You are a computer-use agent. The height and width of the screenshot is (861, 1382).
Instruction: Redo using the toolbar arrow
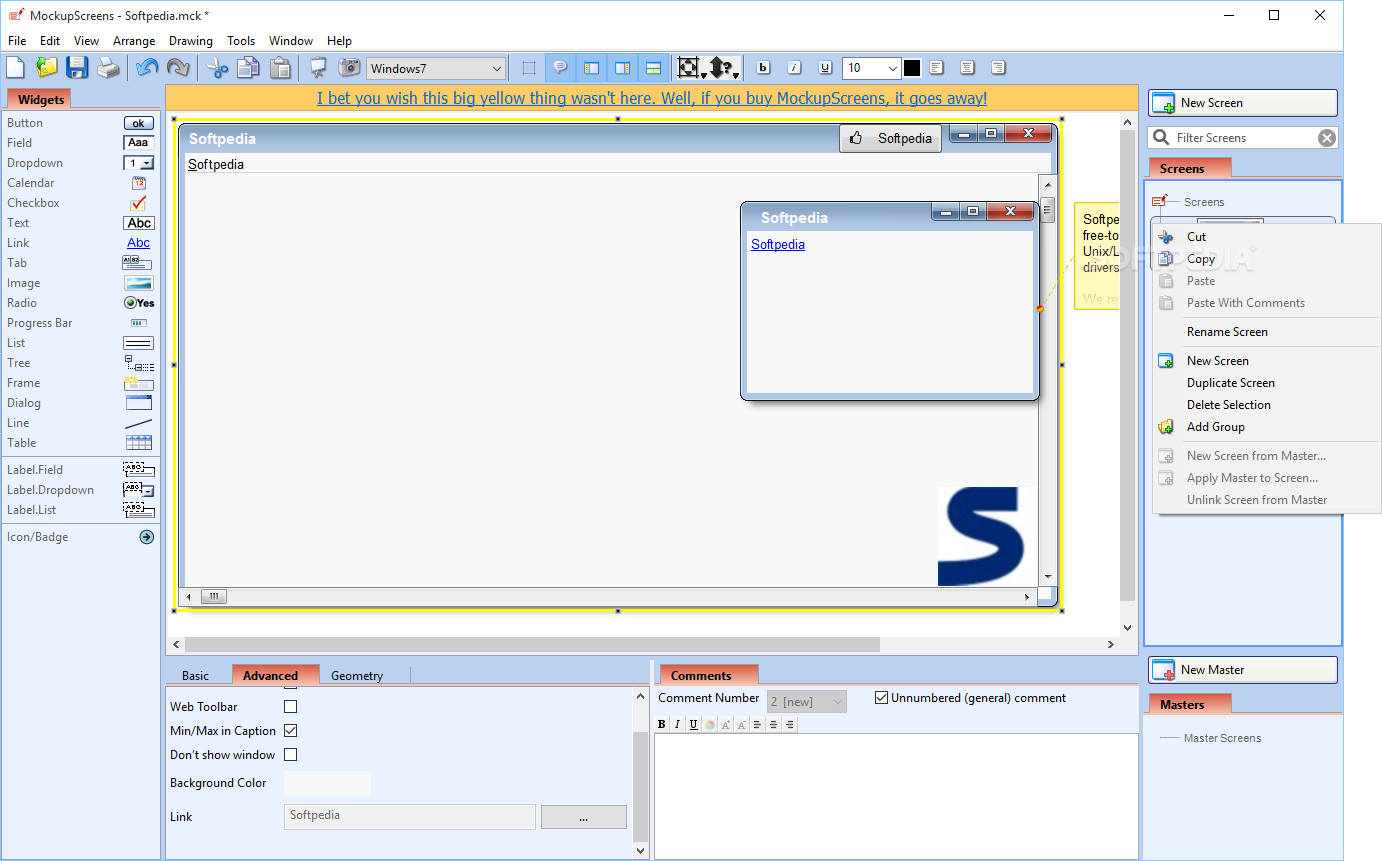[x=178, y=68]
